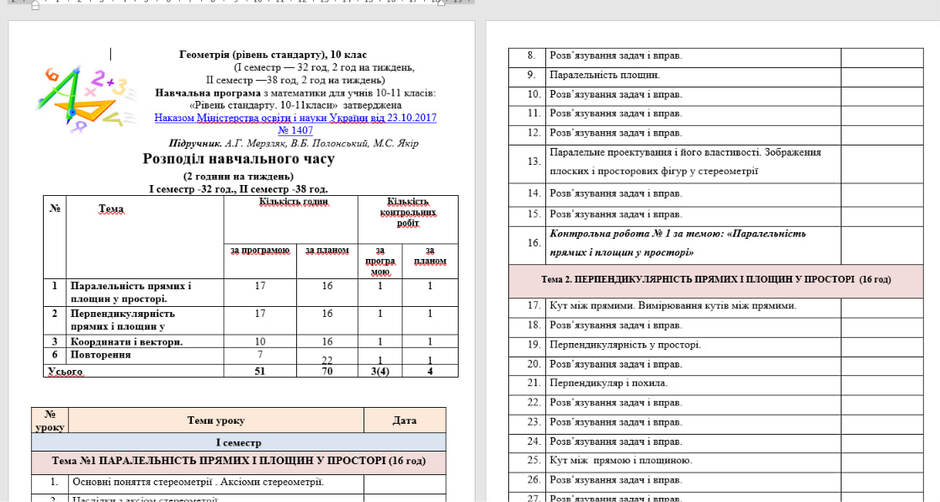Click the empty date cell for lesson 21
Viewport: 940px width, 502px height.
point(882,383)
